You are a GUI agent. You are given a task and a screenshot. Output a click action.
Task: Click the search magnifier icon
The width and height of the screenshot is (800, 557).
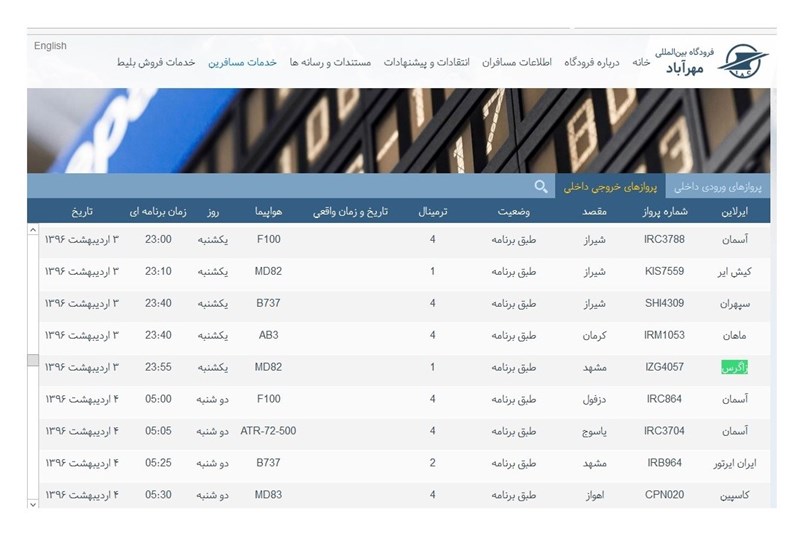point(541,187)
